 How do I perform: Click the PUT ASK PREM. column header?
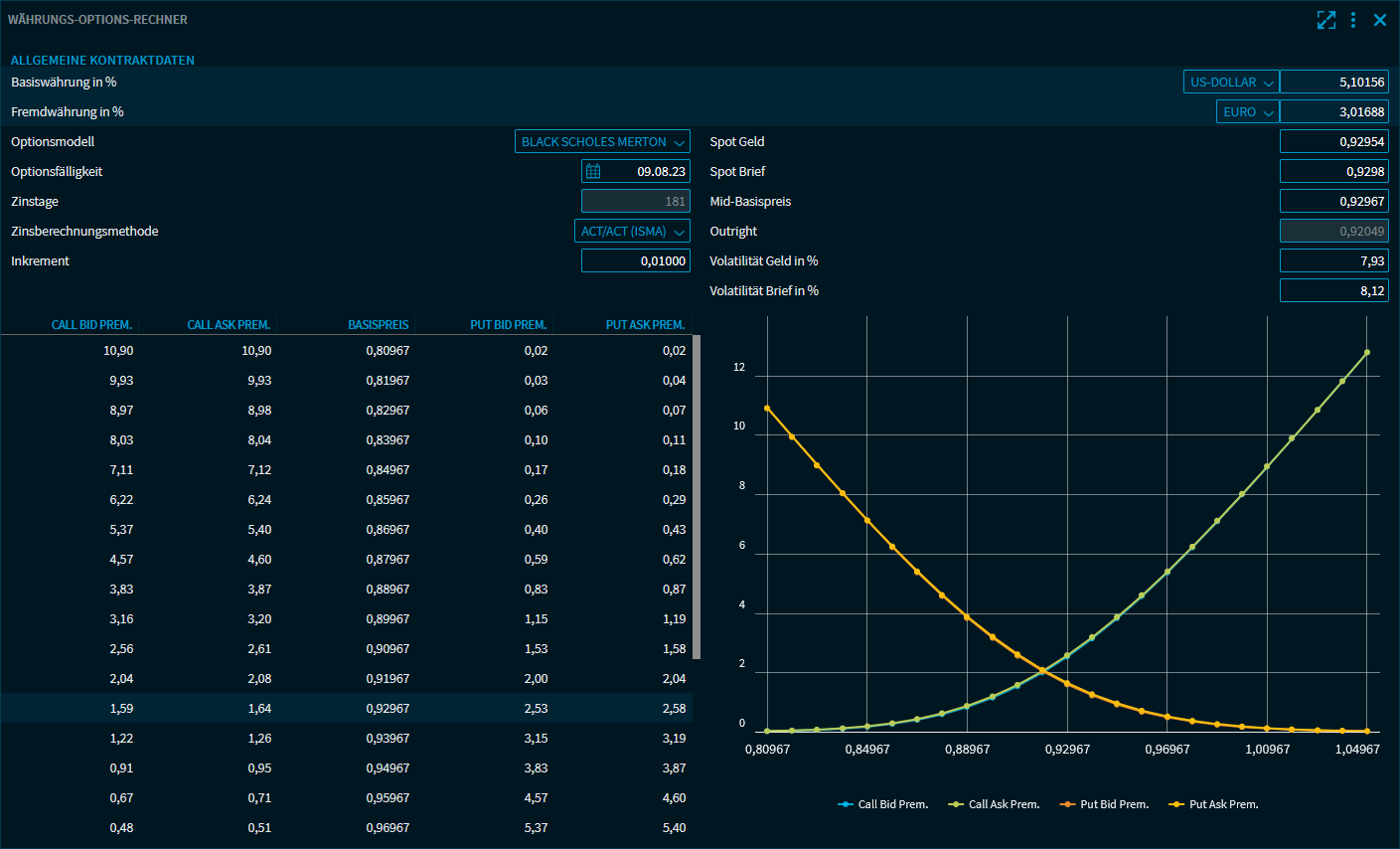point(645,325)
